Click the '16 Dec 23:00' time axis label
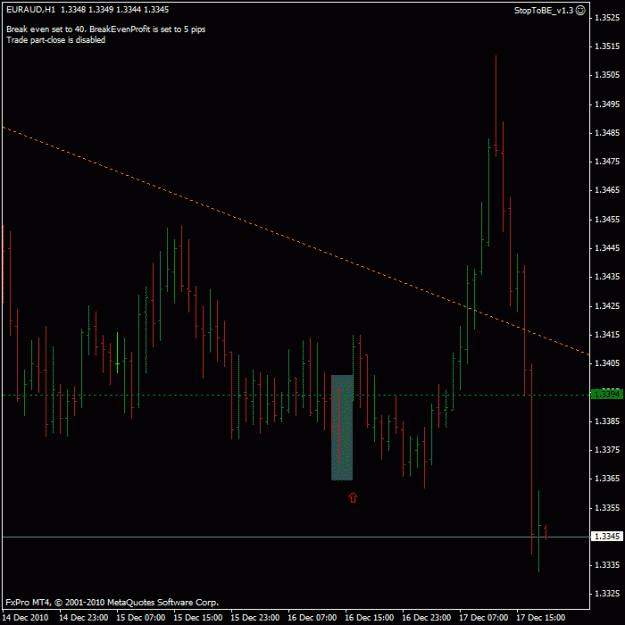 [426, 617]
